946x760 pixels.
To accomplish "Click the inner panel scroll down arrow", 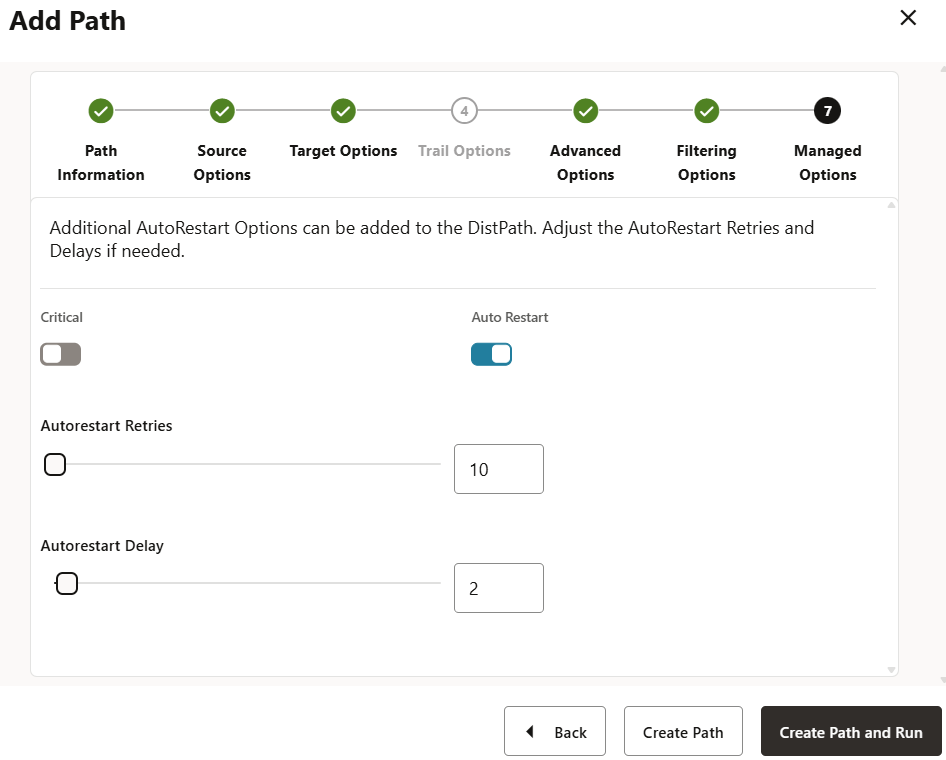I will [888, 670].
